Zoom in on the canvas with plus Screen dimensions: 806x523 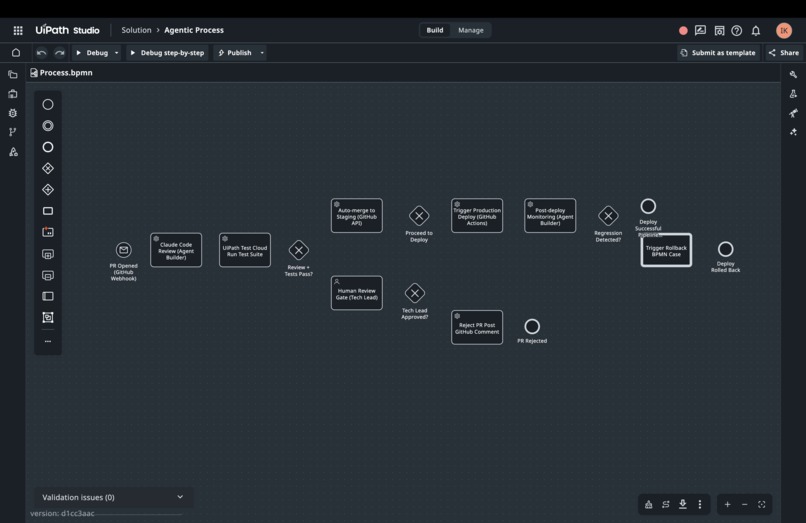(x=727, y=504)
